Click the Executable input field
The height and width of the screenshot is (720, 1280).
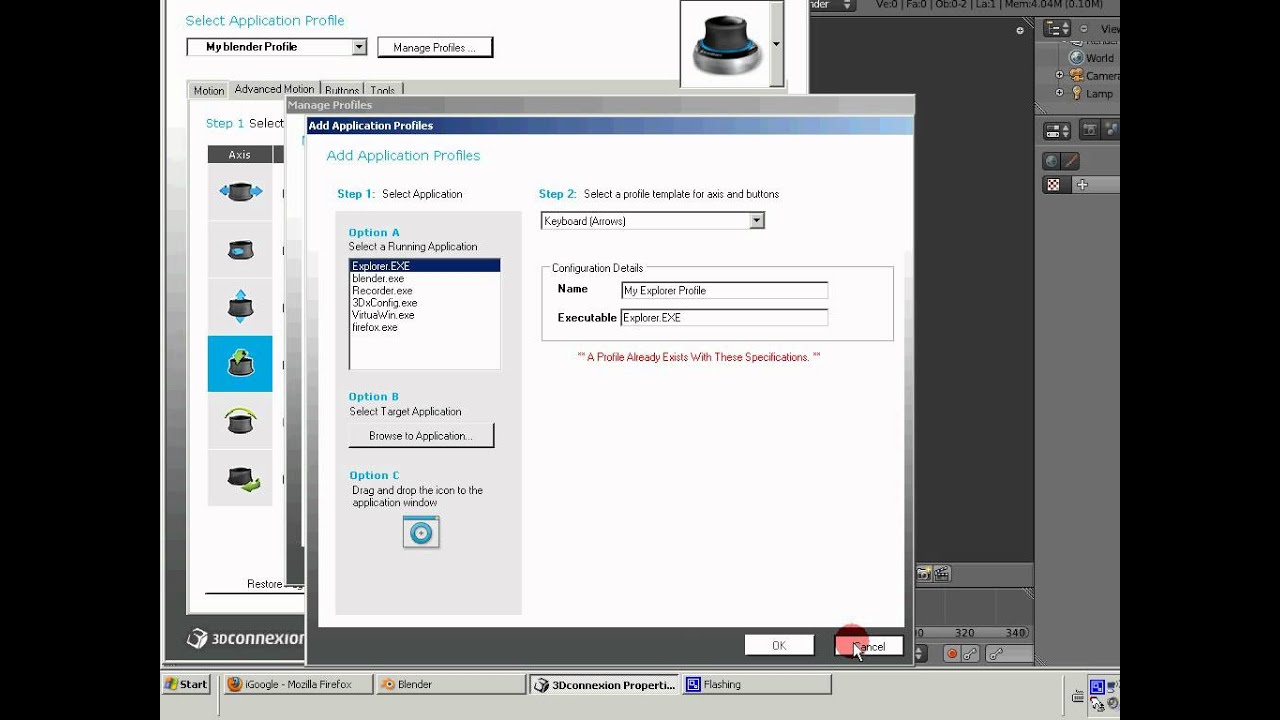[725, 317]
